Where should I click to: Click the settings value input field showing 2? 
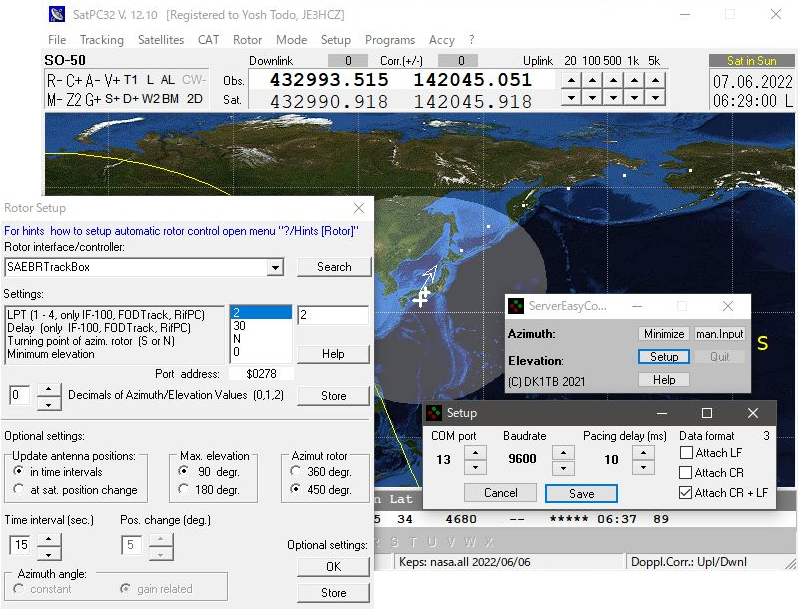coord(333,315)
